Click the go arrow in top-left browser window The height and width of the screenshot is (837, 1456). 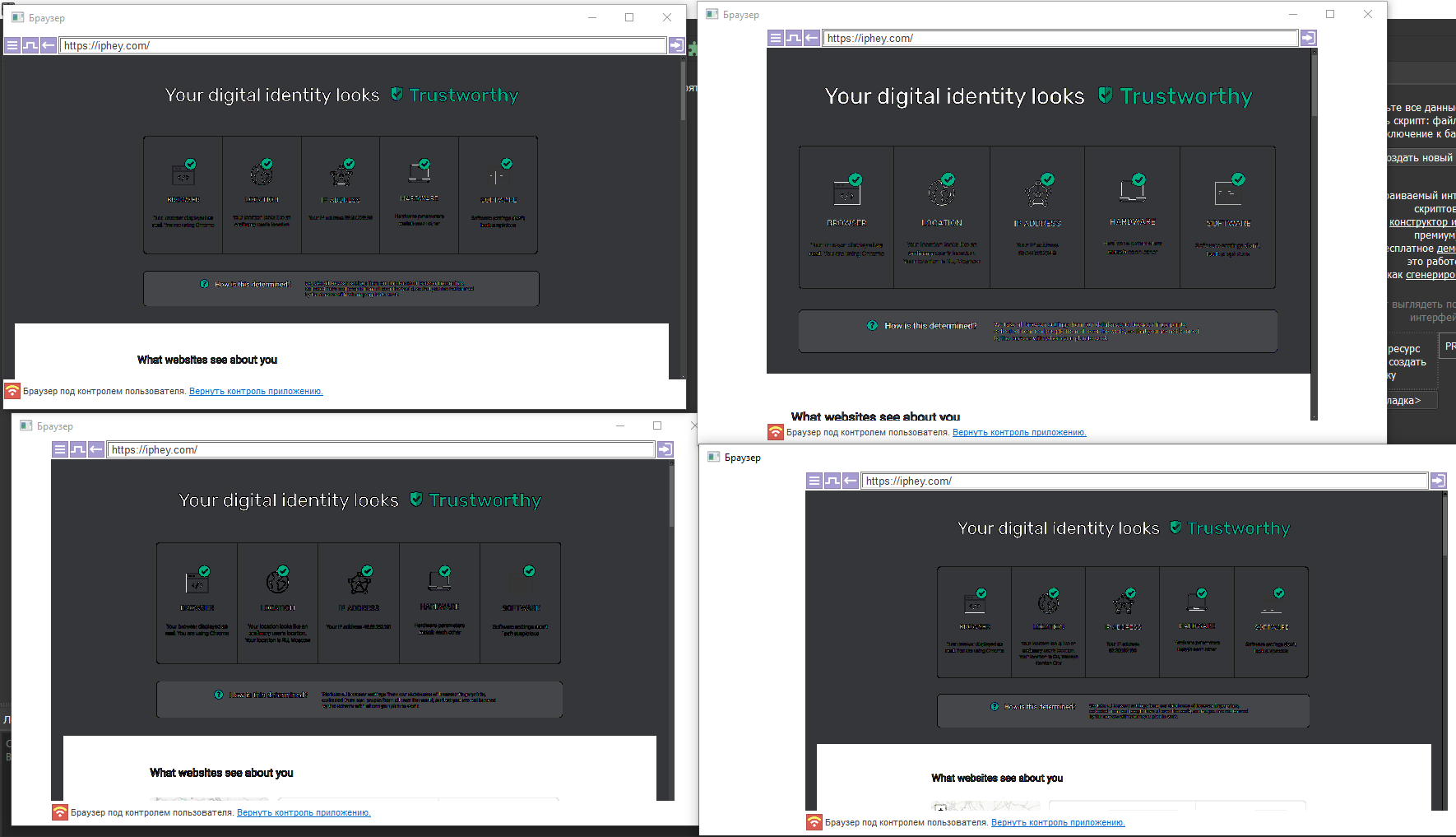pos(676,45)
